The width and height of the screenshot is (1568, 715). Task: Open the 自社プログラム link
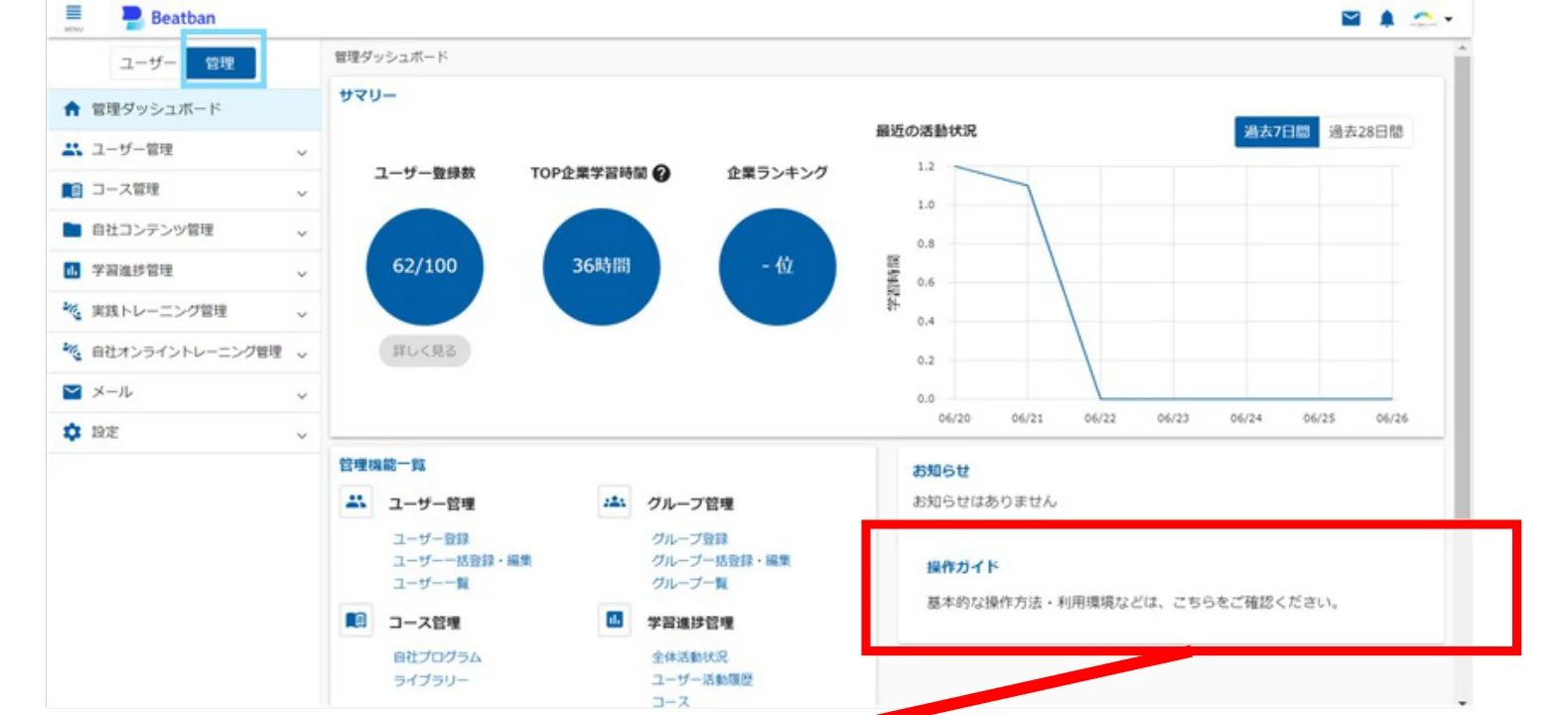tap(437, 656)
